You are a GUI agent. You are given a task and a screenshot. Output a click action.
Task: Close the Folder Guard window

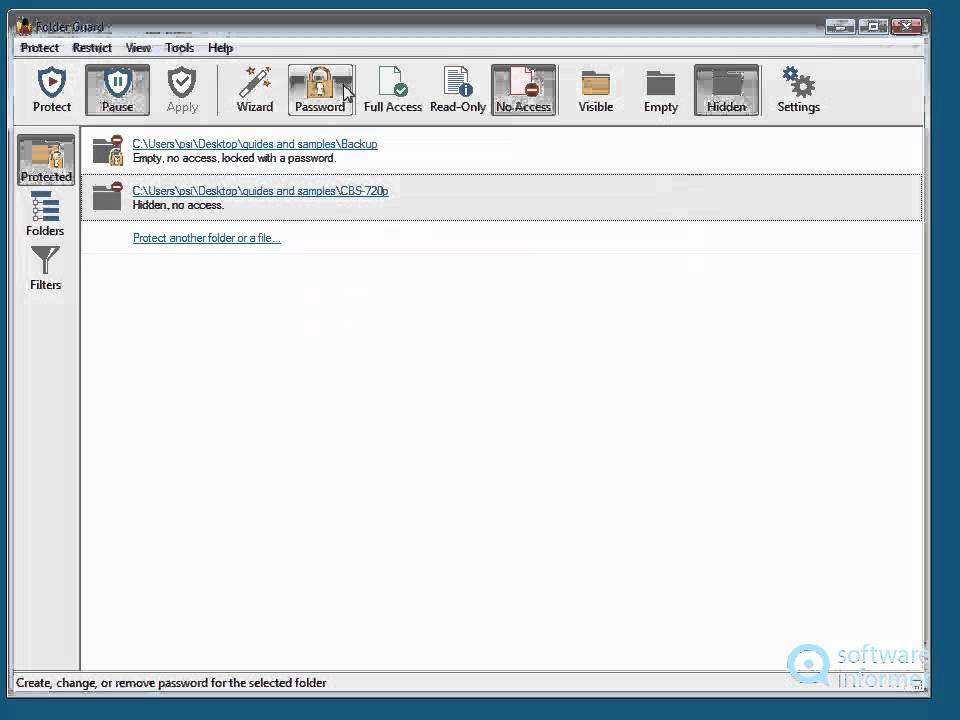(906, 26)
